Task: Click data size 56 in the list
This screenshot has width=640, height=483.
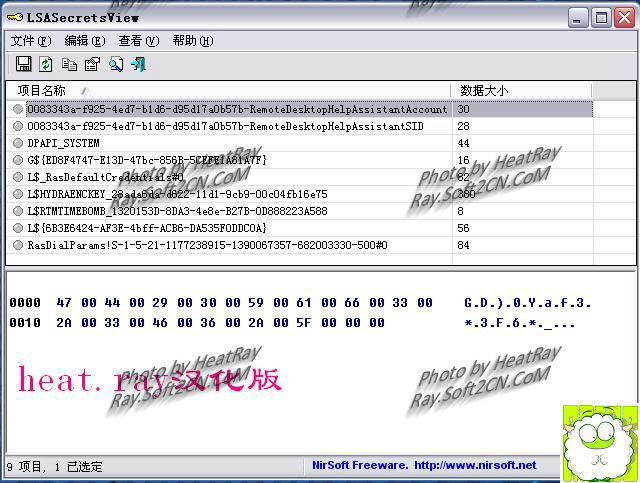Action: point(463,228)
